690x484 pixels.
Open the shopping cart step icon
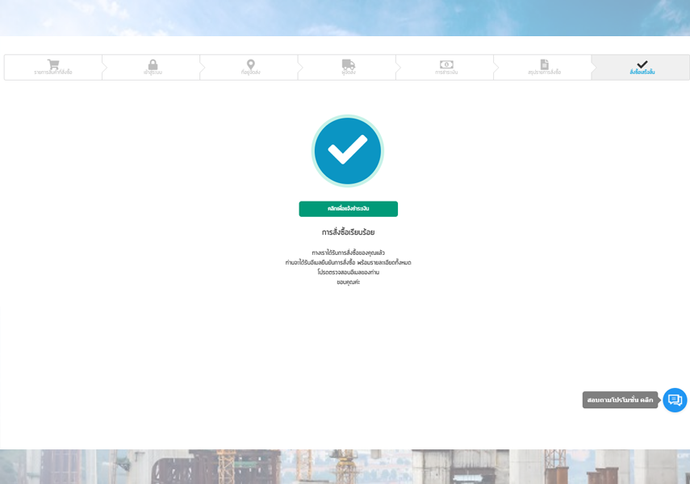tap(53, 65)
